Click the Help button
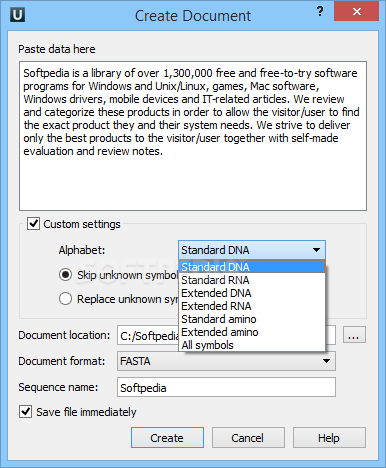The height and width of the screenshot is (468, 386). click(x=329, y=438)
